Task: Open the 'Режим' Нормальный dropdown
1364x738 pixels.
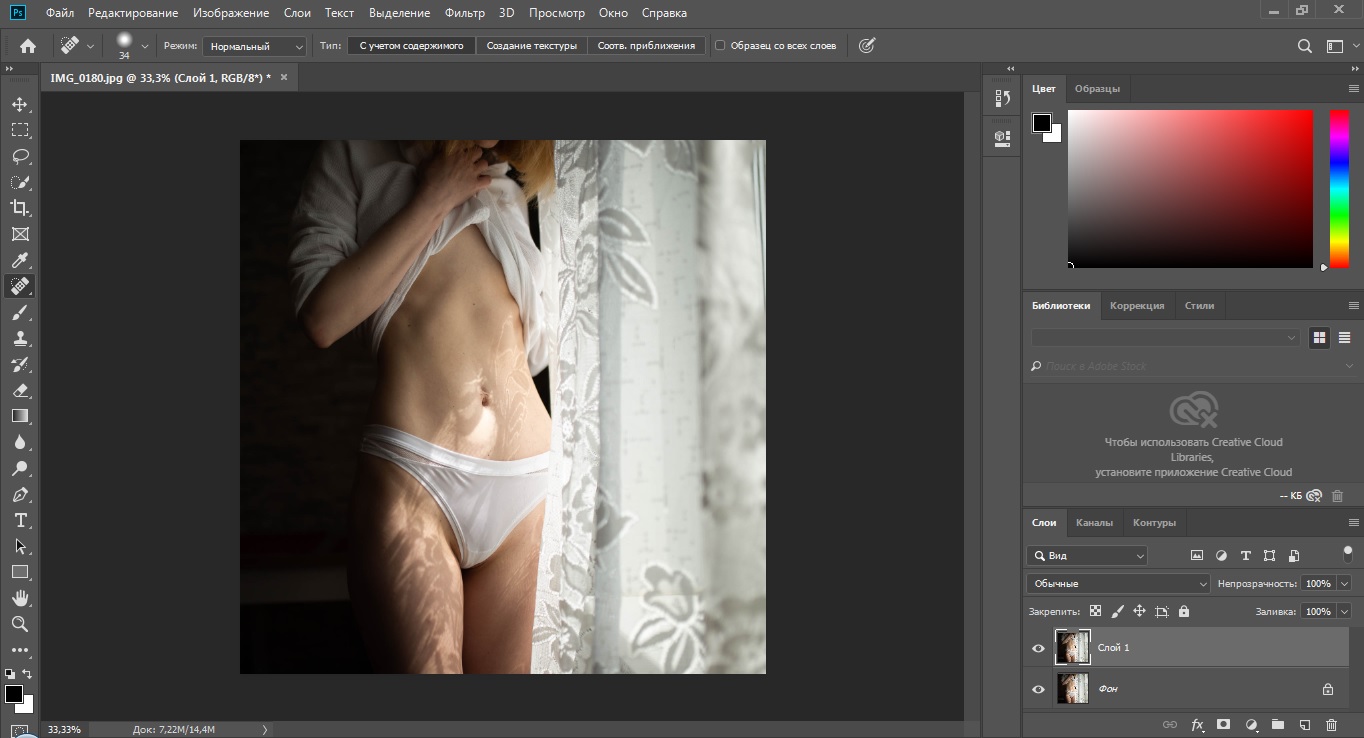Action: (255, 46)
